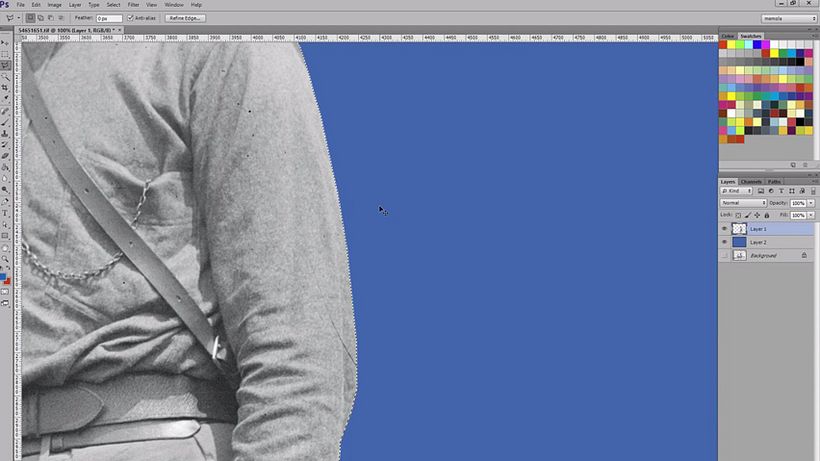Click the New selection mode icon
The image size is (820, 461).
click(x=30, y=18)
